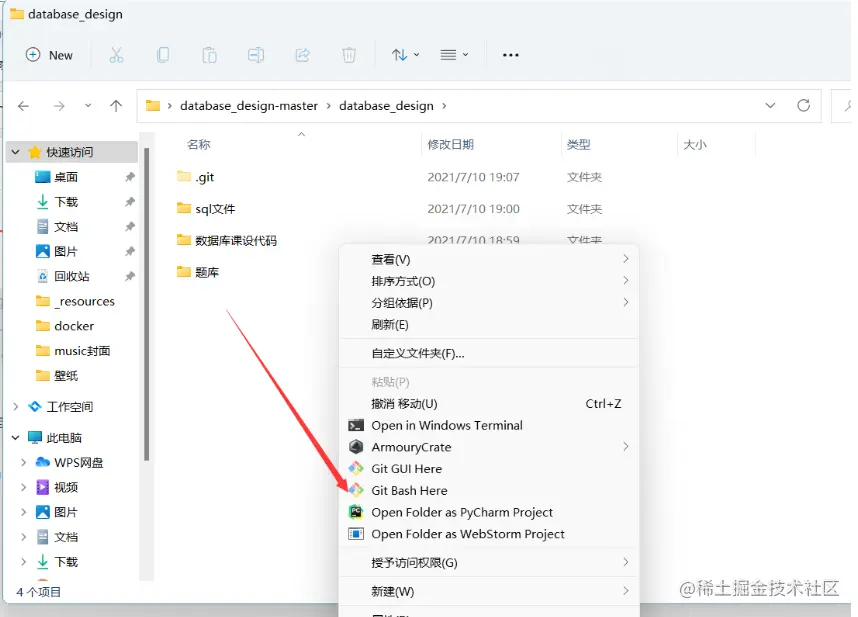Go forward with the right arrow
Viewport: 858px width, 617px height.
click(59, 106)
